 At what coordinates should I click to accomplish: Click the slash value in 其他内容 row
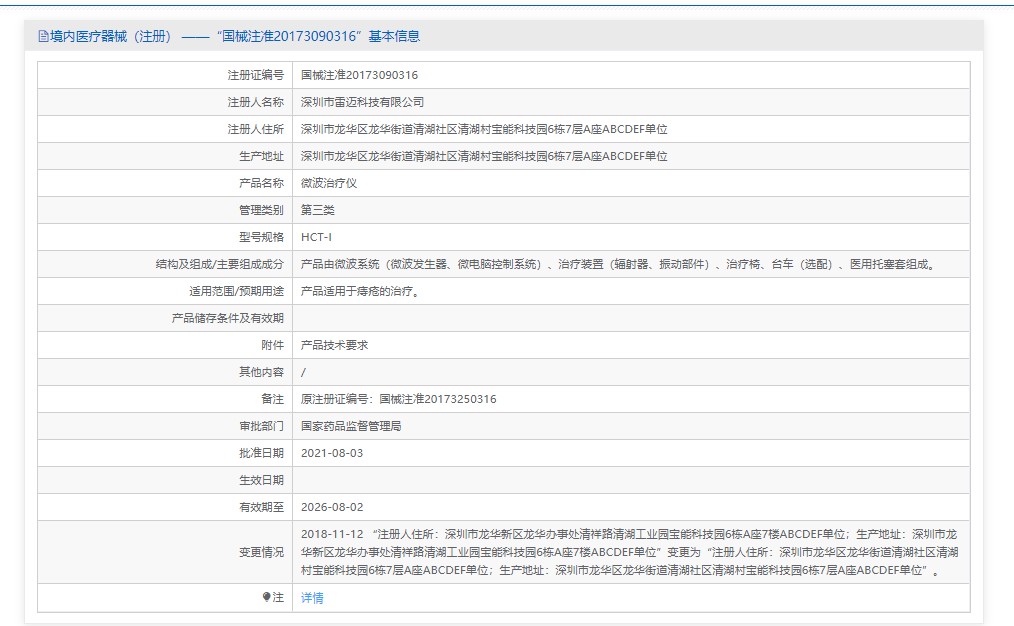[x=303, y=372]
